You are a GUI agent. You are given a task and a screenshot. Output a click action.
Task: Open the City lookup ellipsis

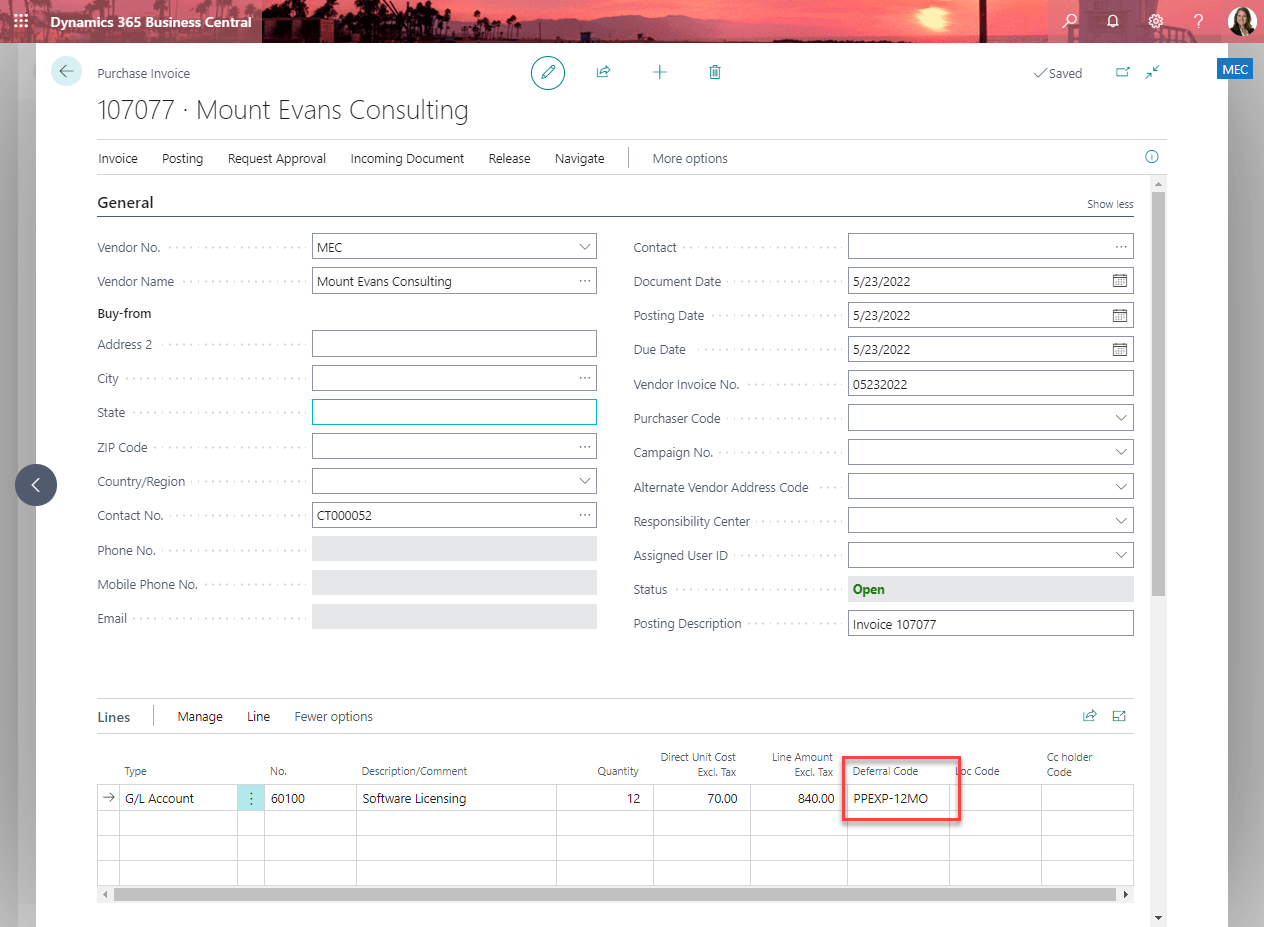(585, 378)
